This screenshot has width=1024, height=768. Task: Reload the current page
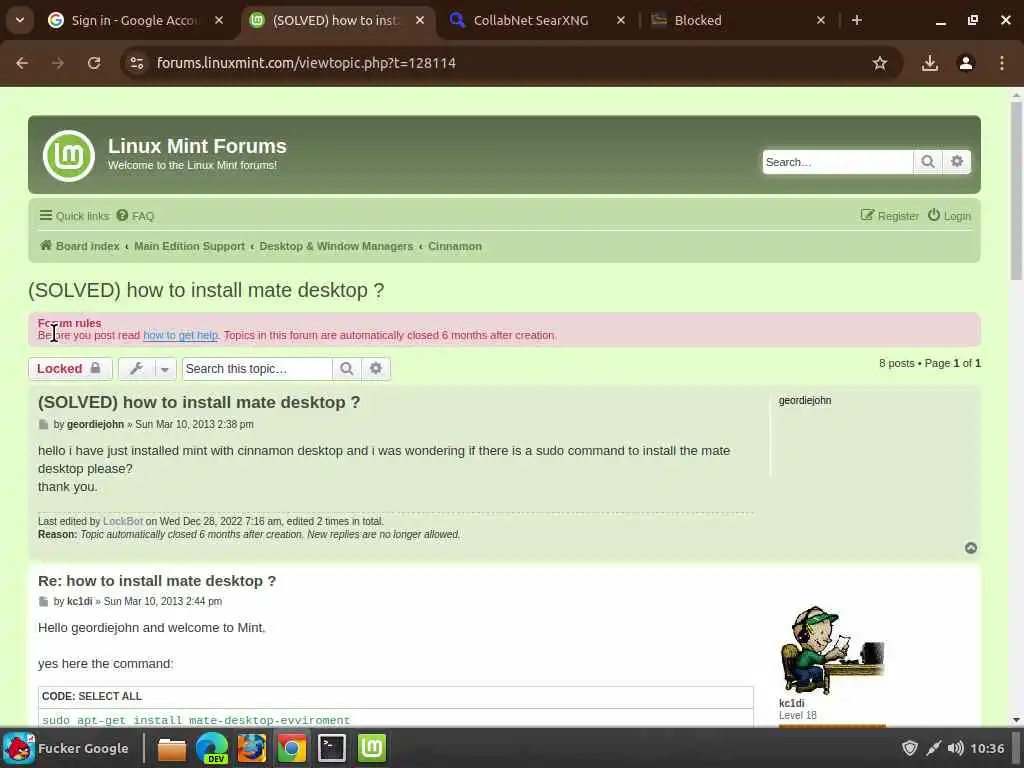tap(94, 63)
